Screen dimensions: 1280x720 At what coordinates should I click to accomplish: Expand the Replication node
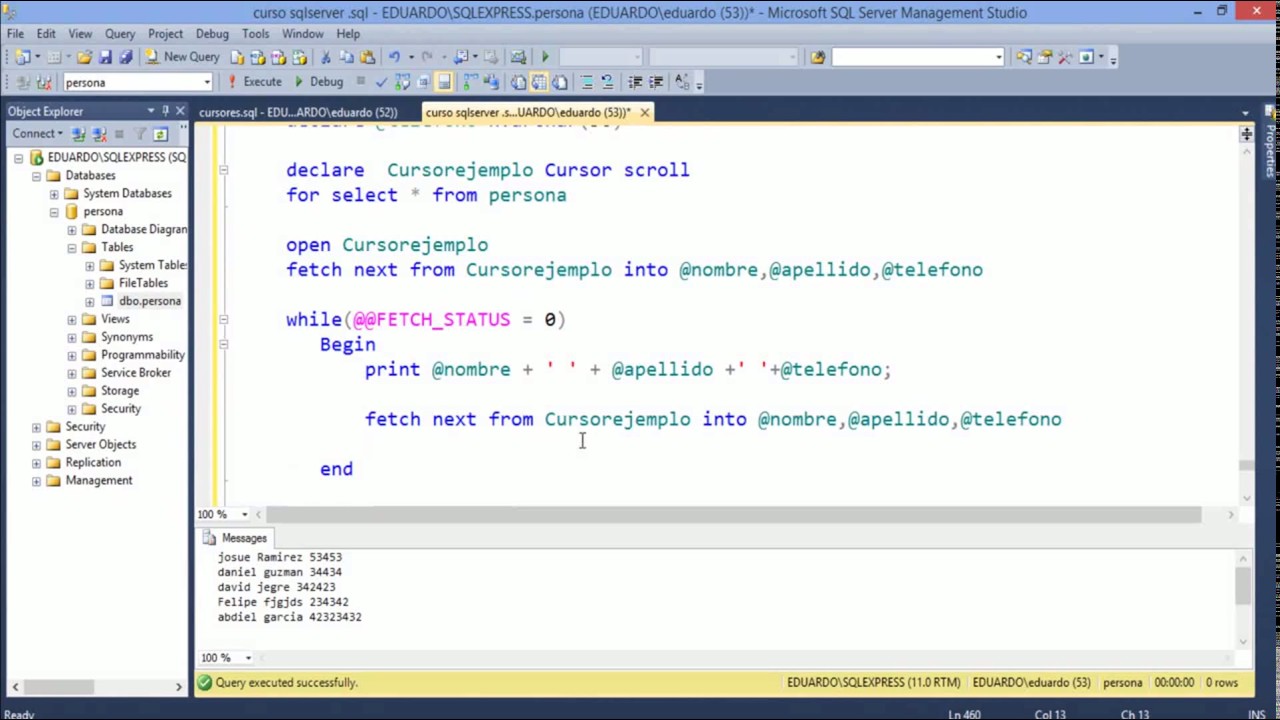(x=36, y=463)
